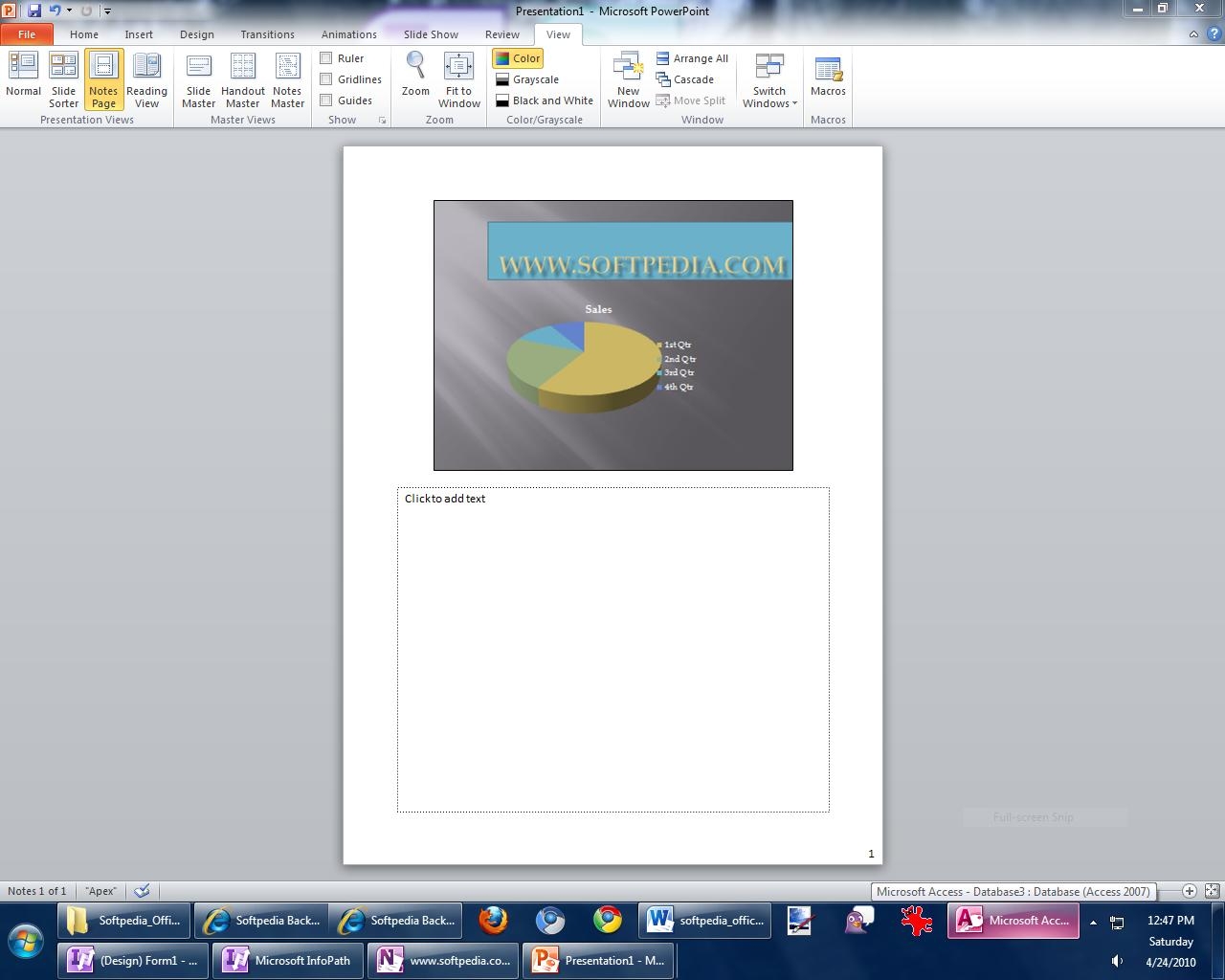Fit the slide to window

[458, 78]
